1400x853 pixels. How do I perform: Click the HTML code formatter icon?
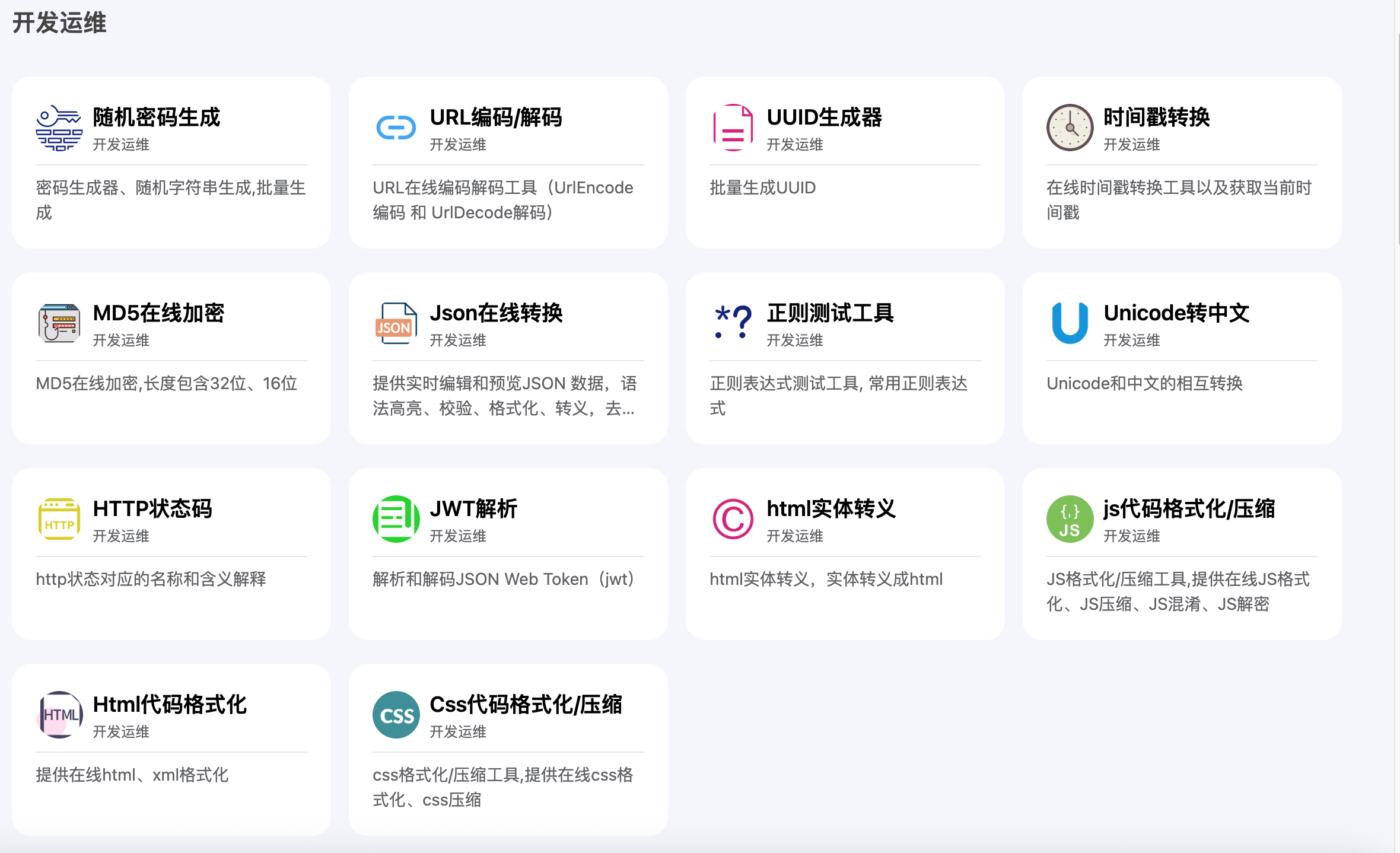point(59,715)
